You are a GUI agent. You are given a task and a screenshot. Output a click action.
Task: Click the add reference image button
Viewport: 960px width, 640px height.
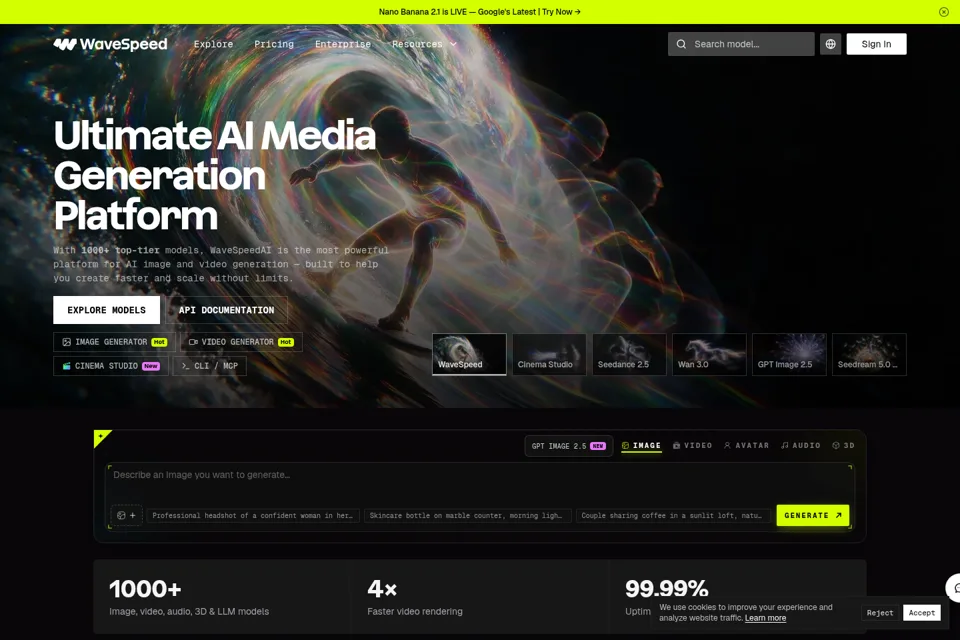click(126, 516)
